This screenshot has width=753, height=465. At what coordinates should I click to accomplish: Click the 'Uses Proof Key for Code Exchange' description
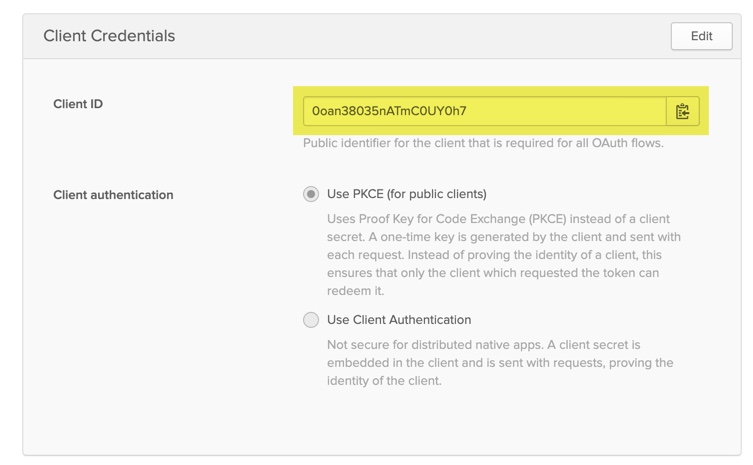(x=498, y=219)
